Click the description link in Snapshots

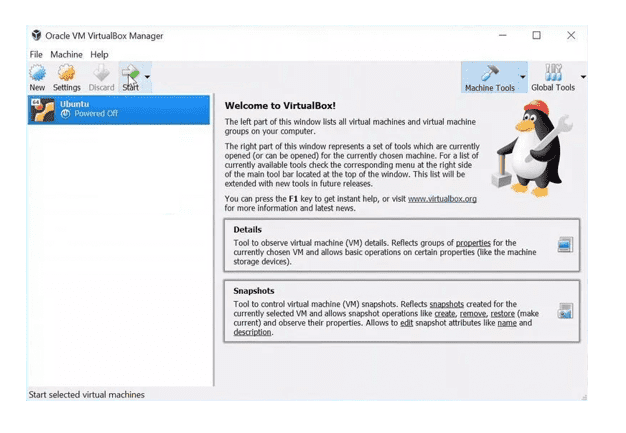pos(252,332)
